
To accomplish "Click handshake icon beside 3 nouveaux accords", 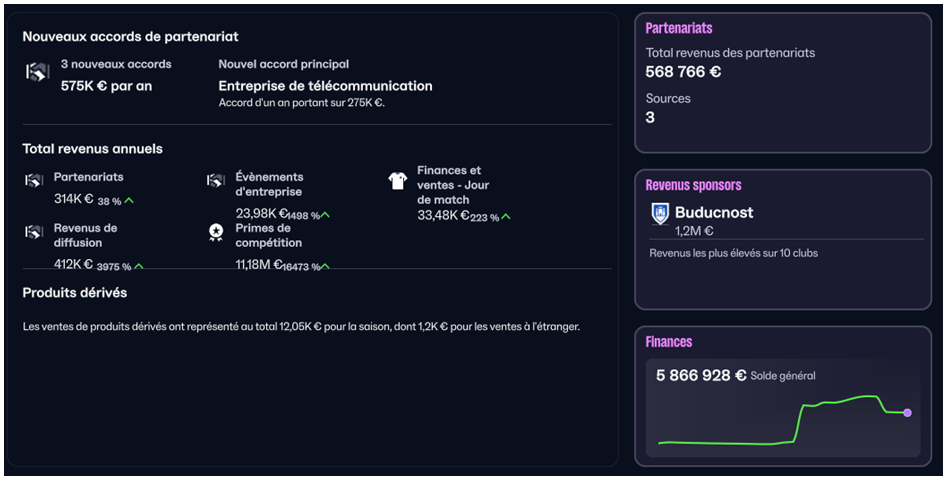I will coord(37,73).
